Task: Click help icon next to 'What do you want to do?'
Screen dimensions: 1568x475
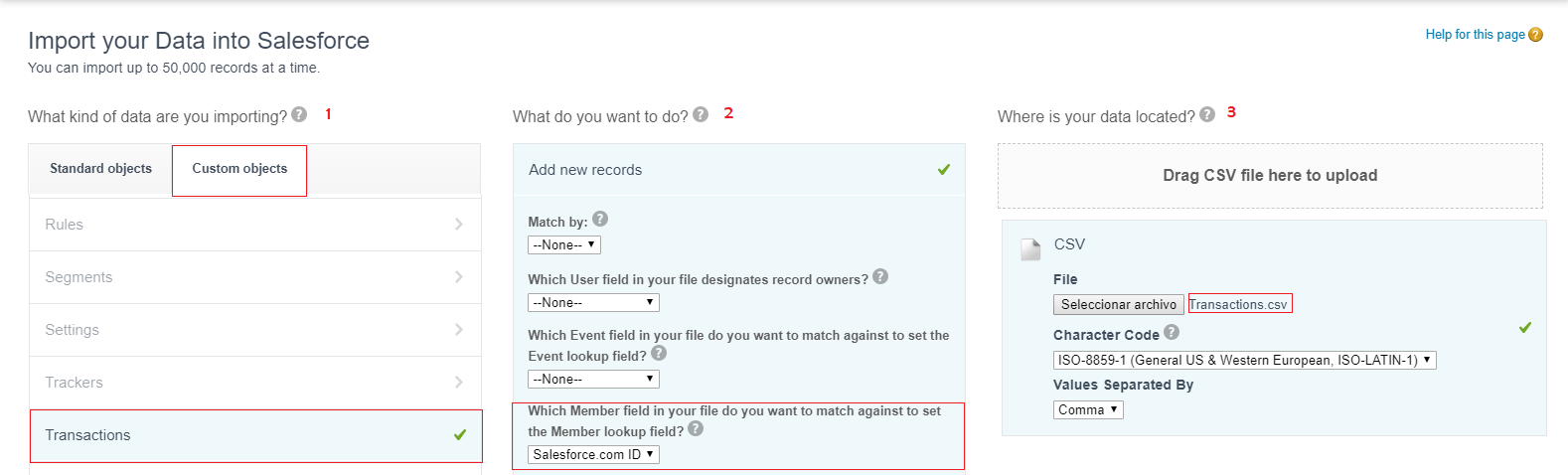Action: (701, 114)
